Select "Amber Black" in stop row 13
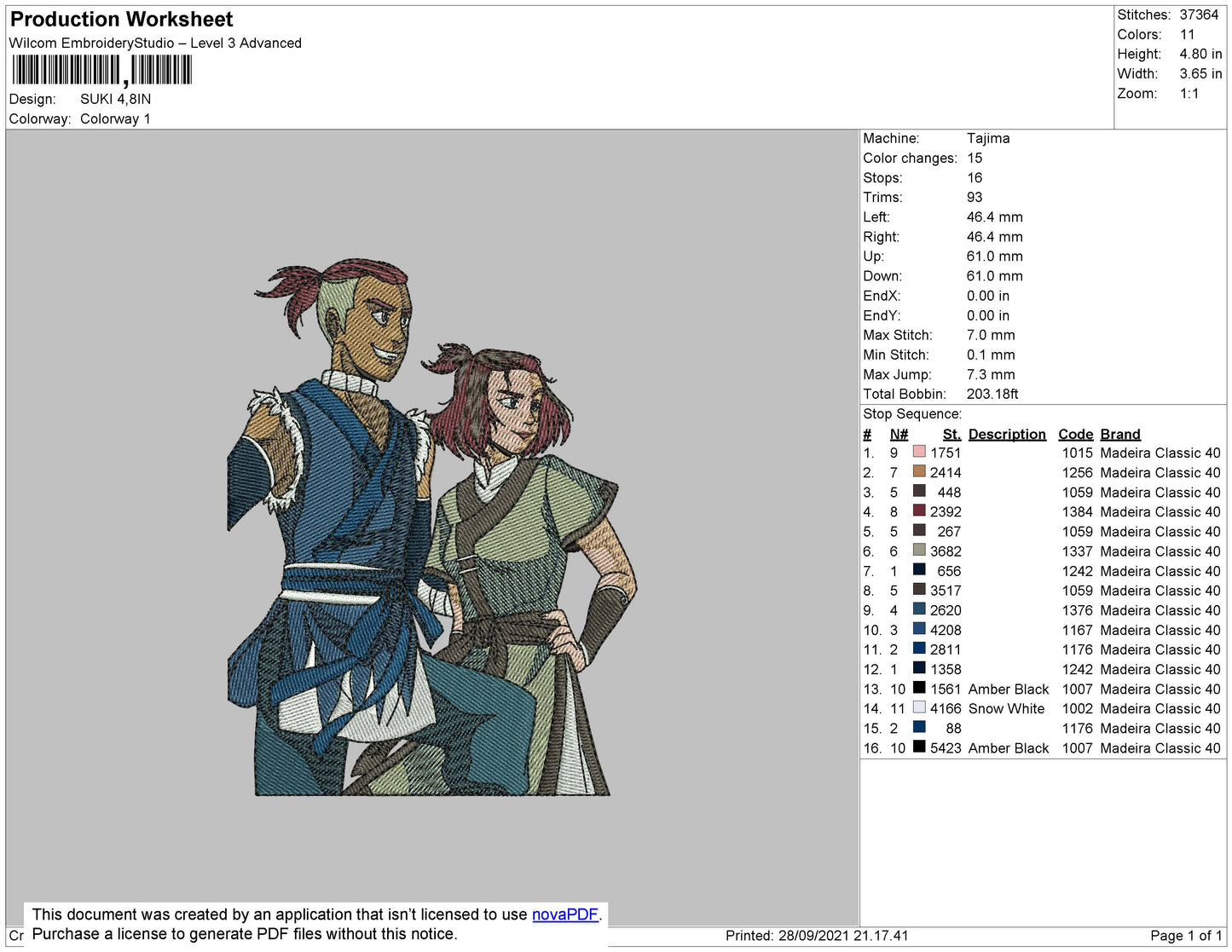The width and height of the screenshot is (1232, 952). coord(1009,689)
